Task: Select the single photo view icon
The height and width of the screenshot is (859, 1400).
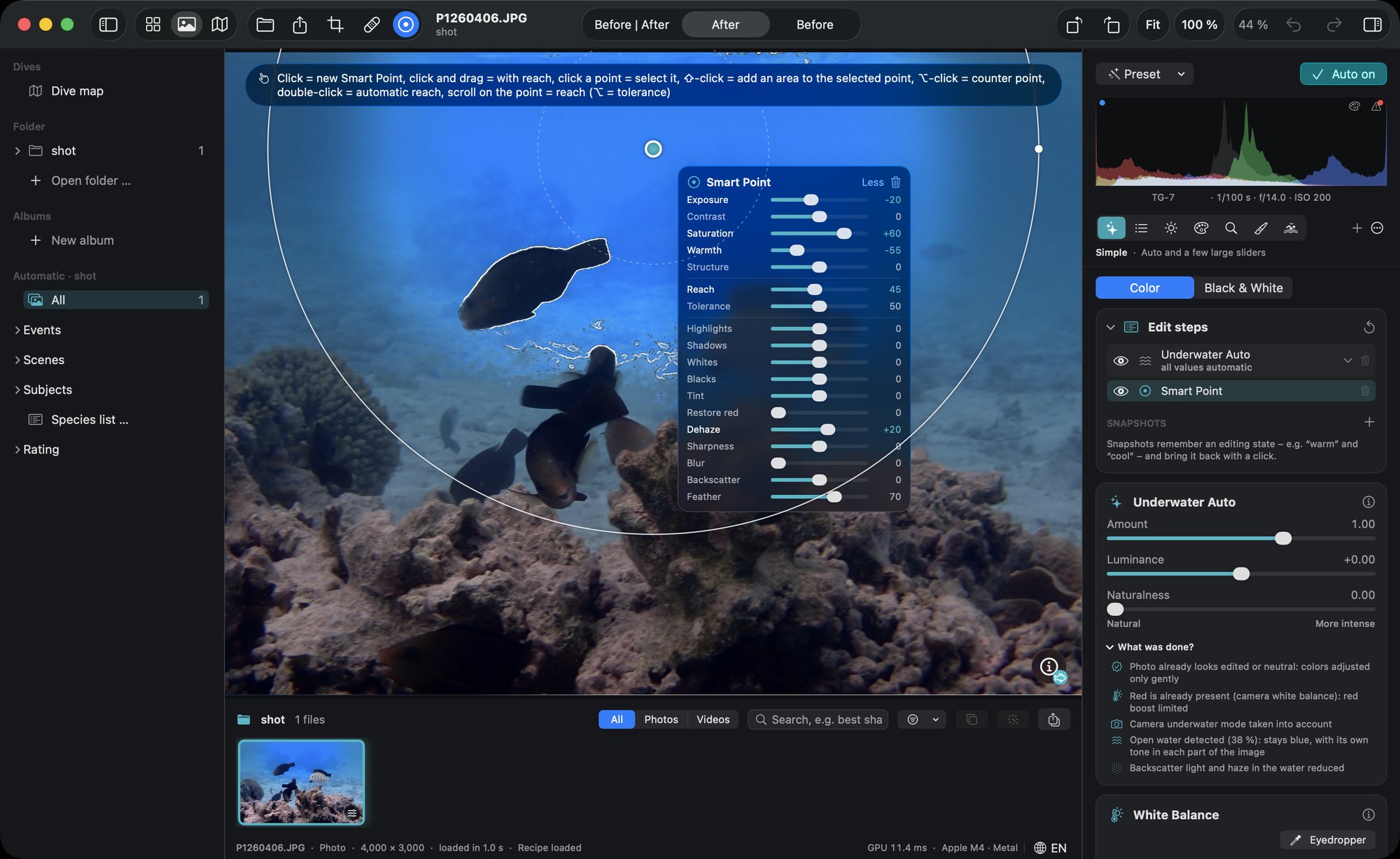Action: [186, 25]
